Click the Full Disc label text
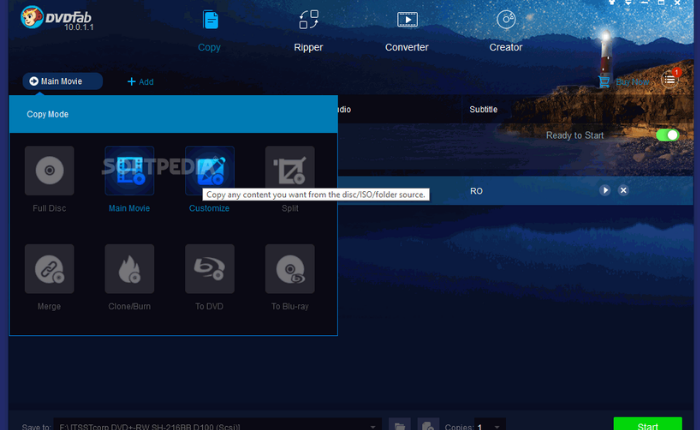This screenshot has width=700, height=430. click(49, 209)
